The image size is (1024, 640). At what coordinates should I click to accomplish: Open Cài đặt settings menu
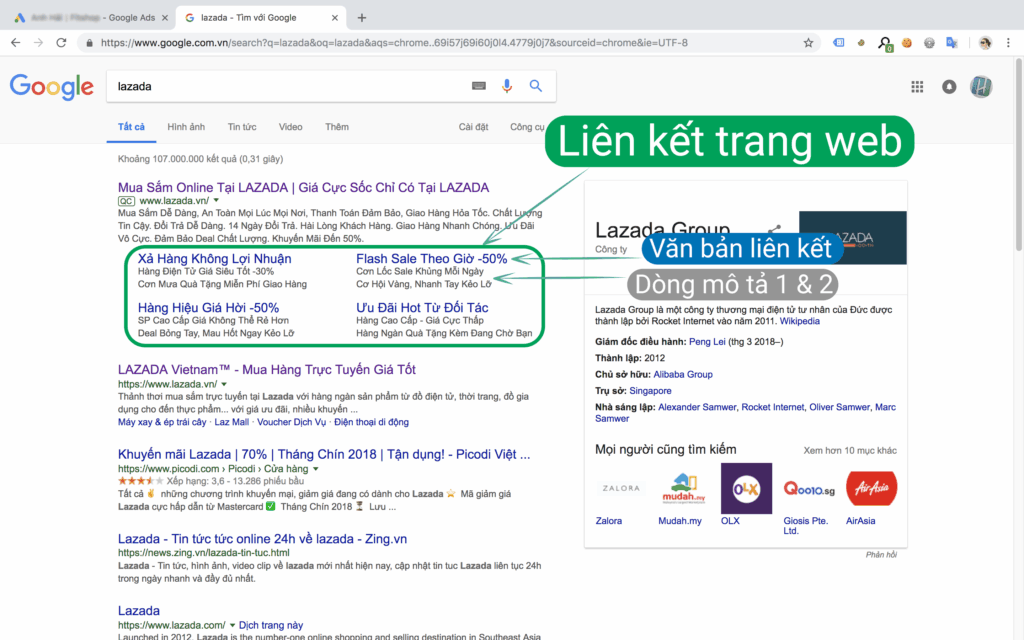tap(473, 127)
